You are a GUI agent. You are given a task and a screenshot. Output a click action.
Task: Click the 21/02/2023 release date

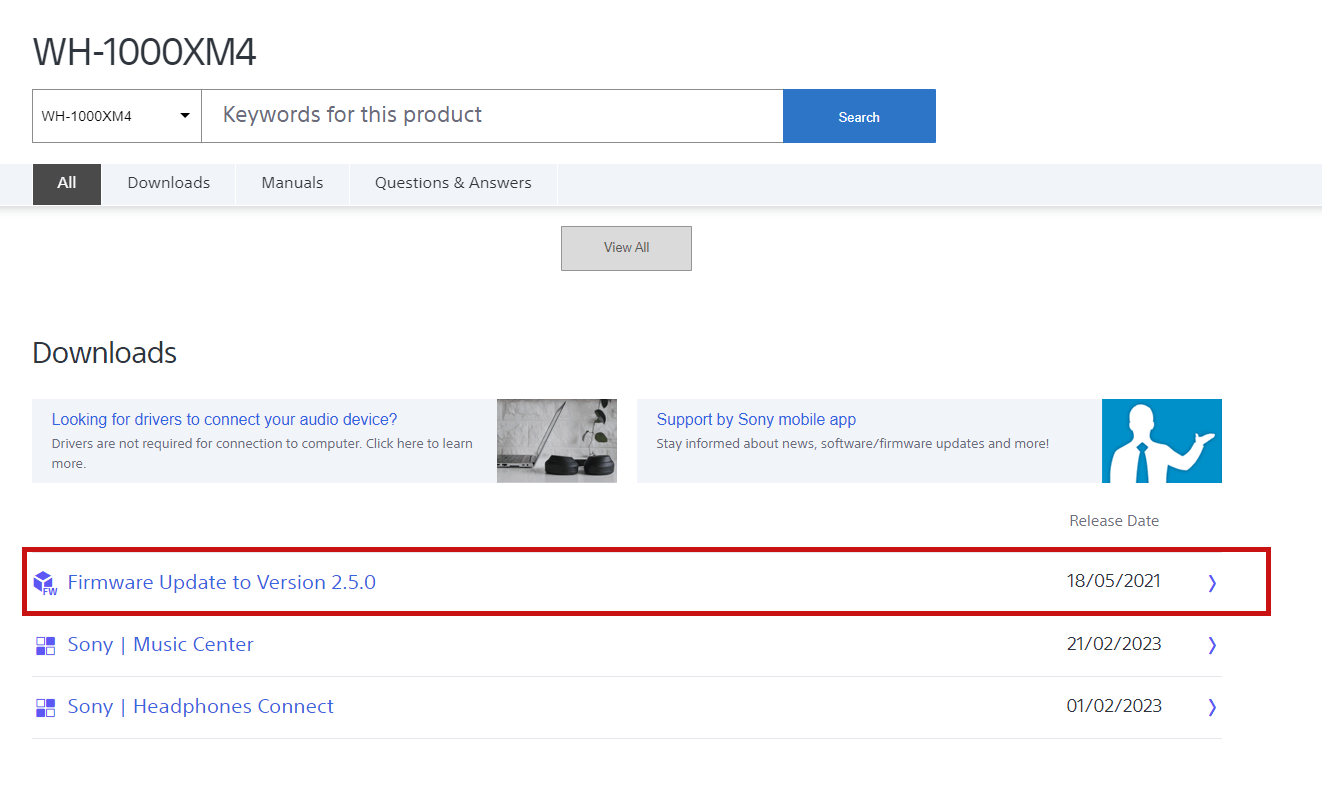click(x=1114, y=644)
